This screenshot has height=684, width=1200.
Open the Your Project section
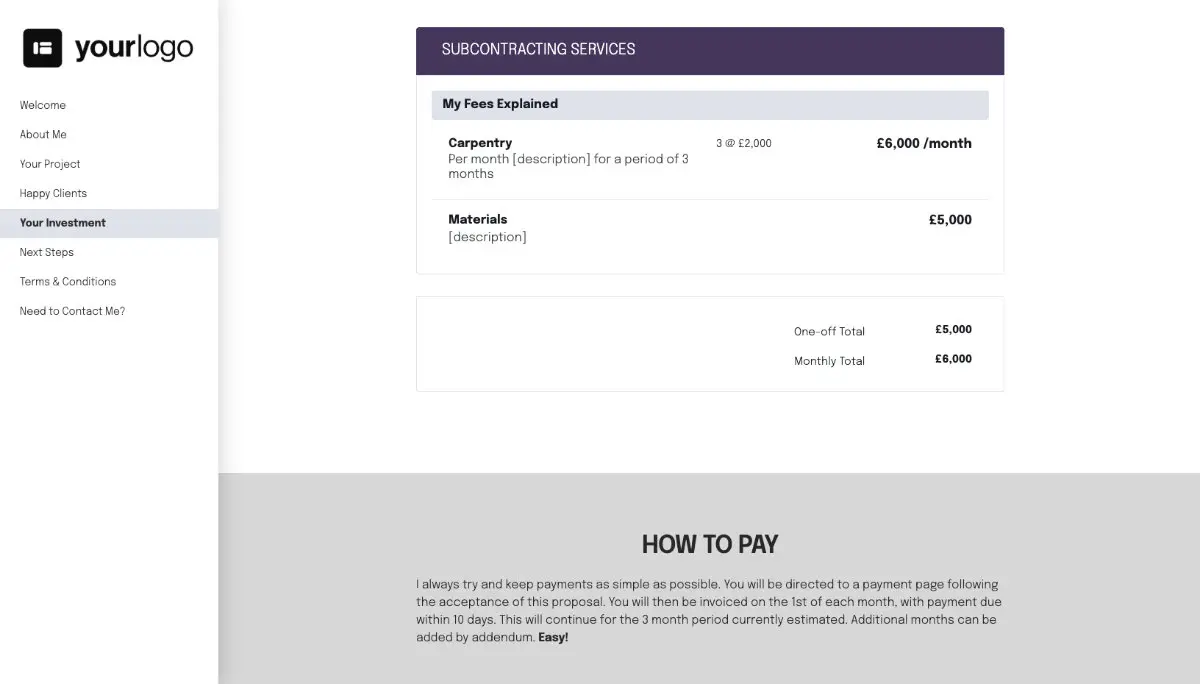coord(49,163)
